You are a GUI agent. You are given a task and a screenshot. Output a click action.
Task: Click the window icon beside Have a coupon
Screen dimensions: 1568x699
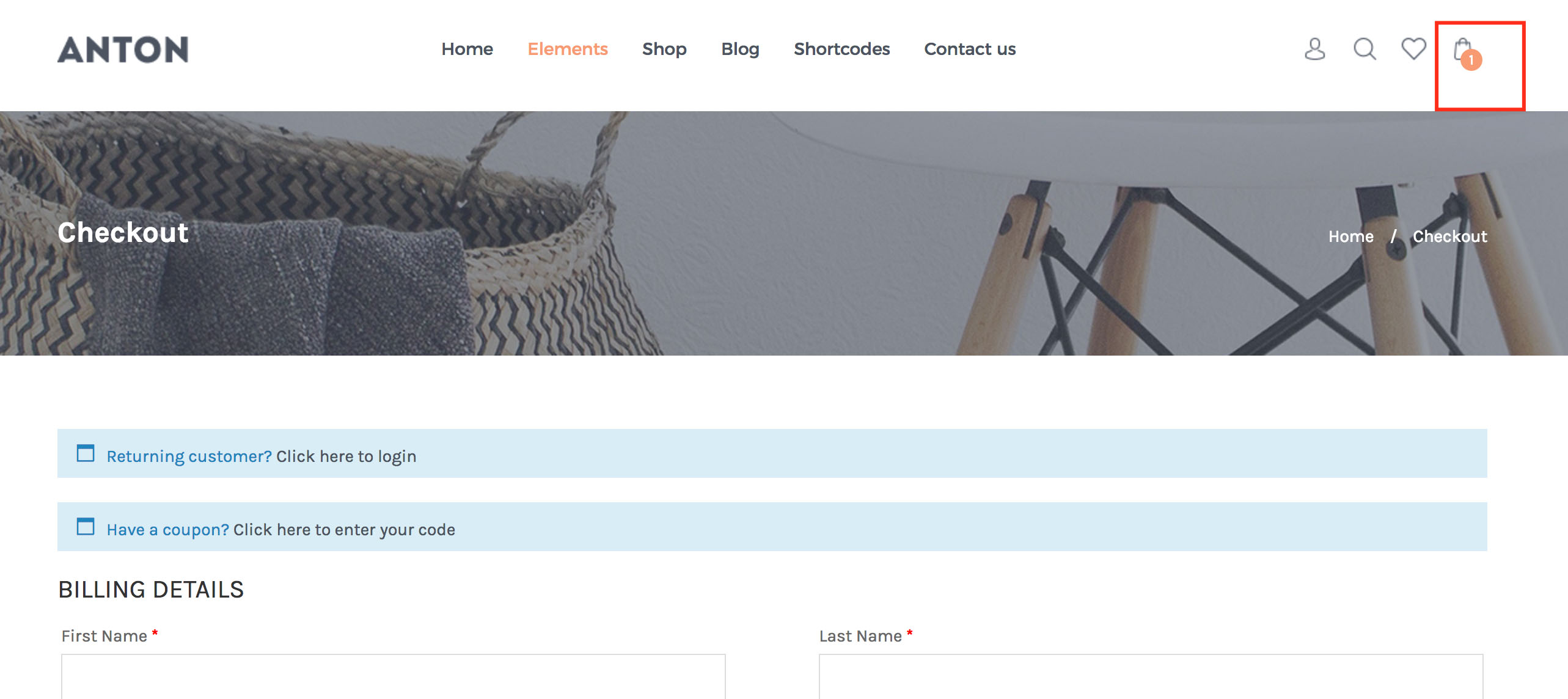(x=86, y=527)
